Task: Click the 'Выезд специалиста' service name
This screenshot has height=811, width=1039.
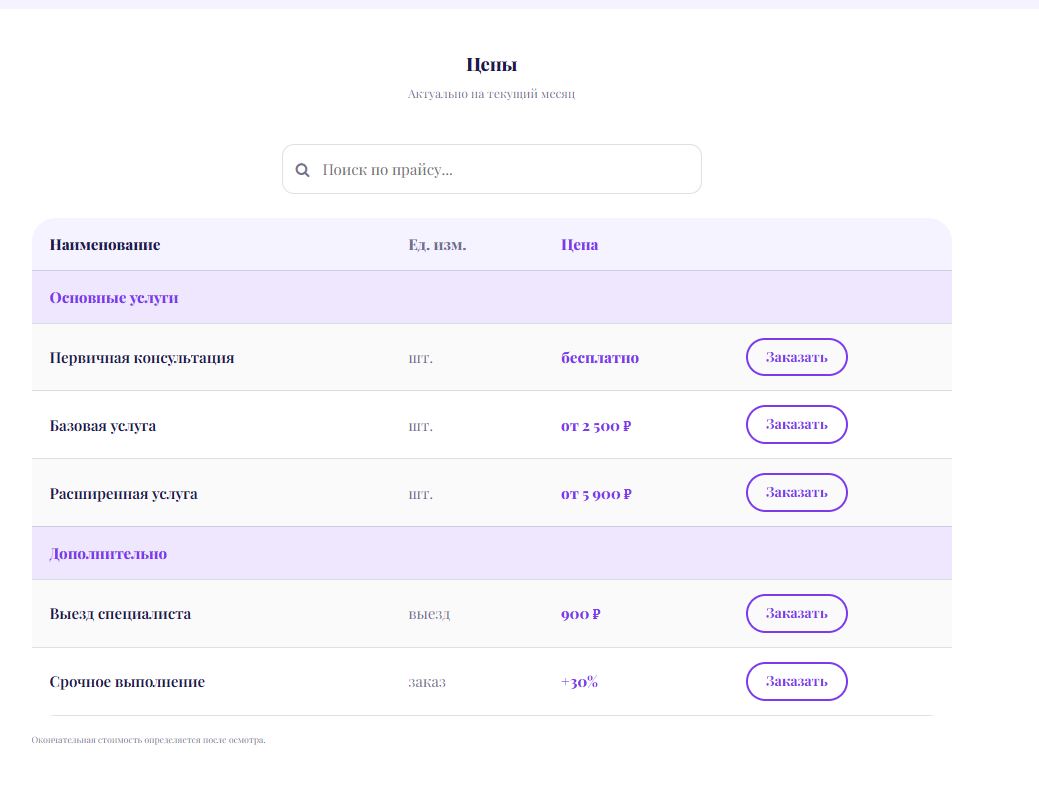Action: (120, 614)
